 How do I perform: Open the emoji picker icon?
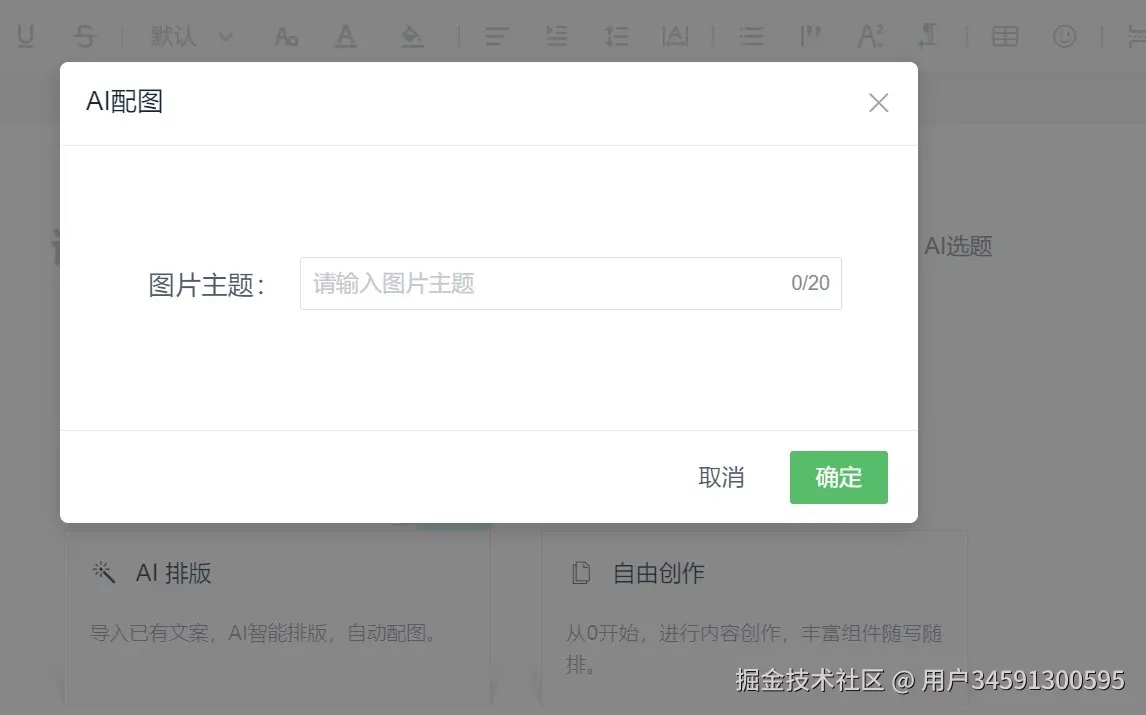click(x=1064, y=36)
